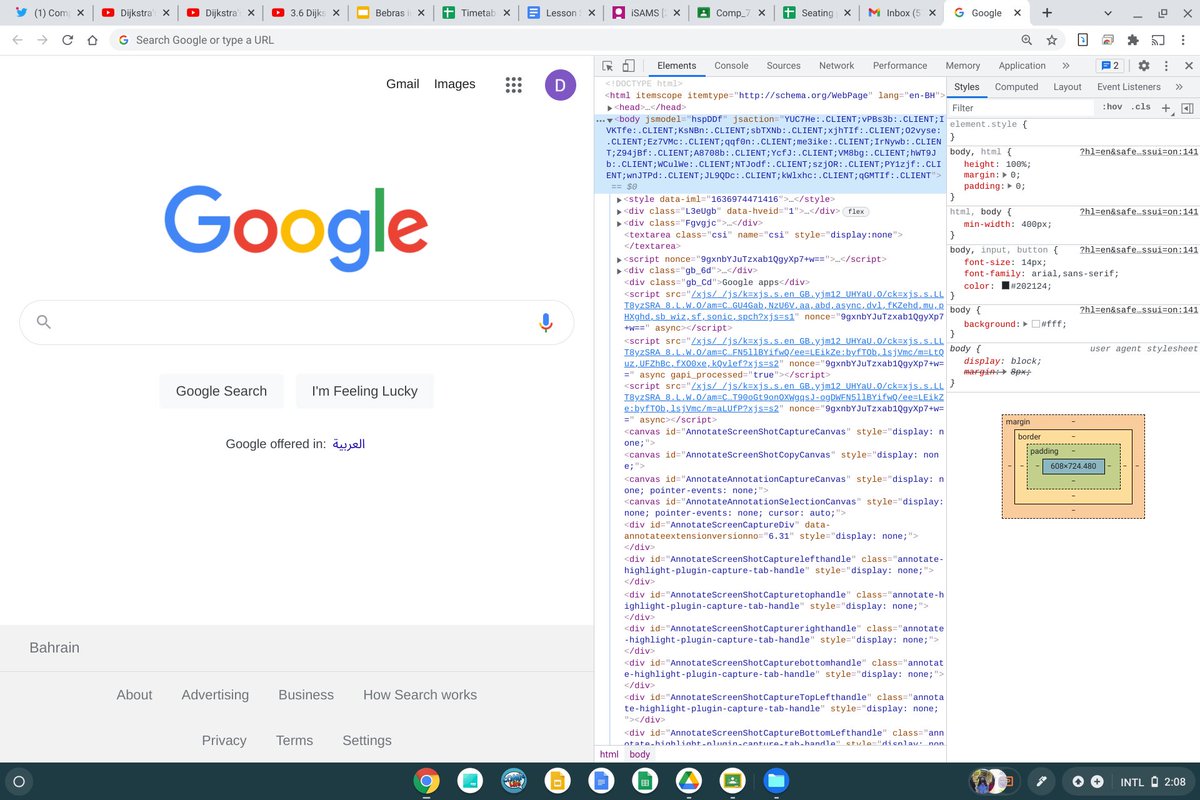Viewport: 1200px width, 800px height.
Task: Bookmark this page with star icon
Action: coord(1052,40)
